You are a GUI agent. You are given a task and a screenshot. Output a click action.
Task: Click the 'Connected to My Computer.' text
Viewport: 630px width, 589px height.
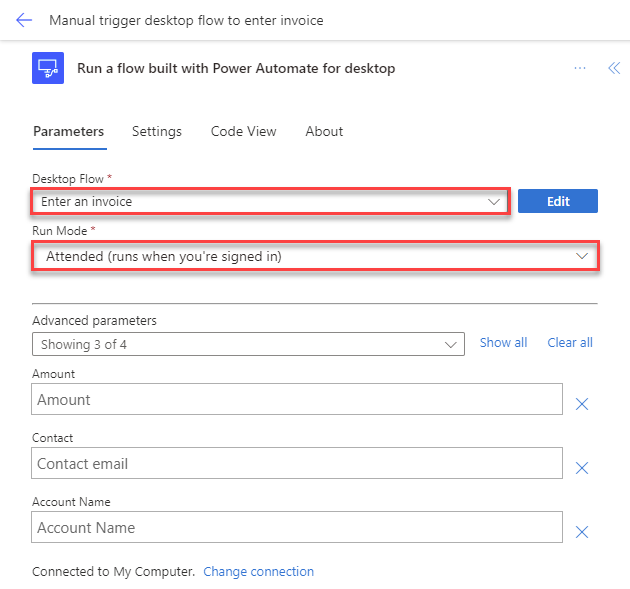[x=114, y=571]
